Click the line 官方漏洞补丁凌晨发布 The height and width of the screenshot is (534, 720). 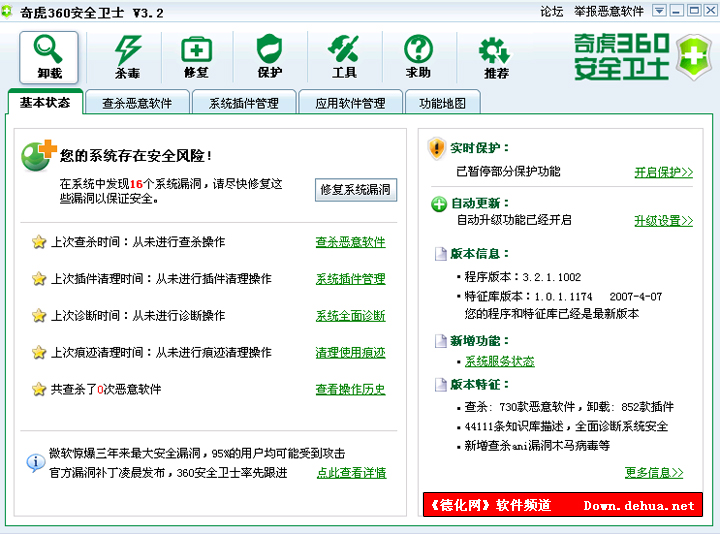[168, 473]
